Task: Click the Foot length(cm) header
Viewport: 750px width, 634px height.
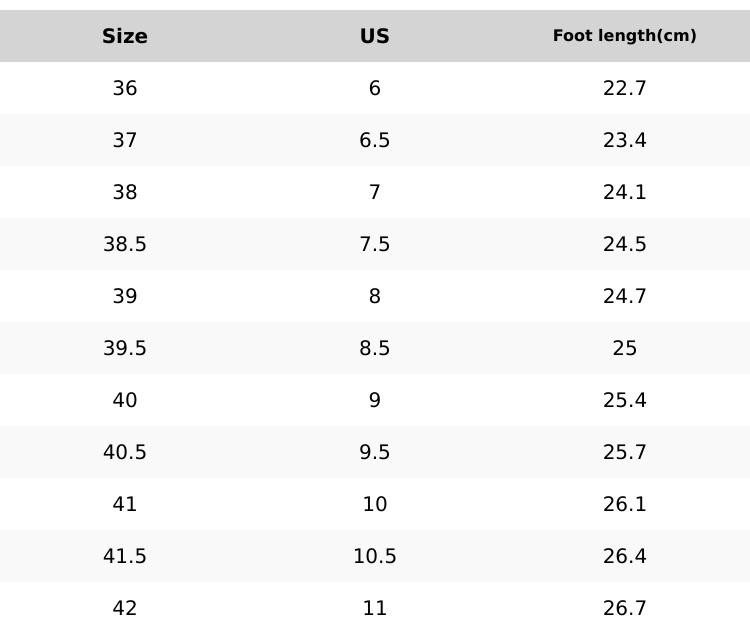Action: (x=624, y=36)
